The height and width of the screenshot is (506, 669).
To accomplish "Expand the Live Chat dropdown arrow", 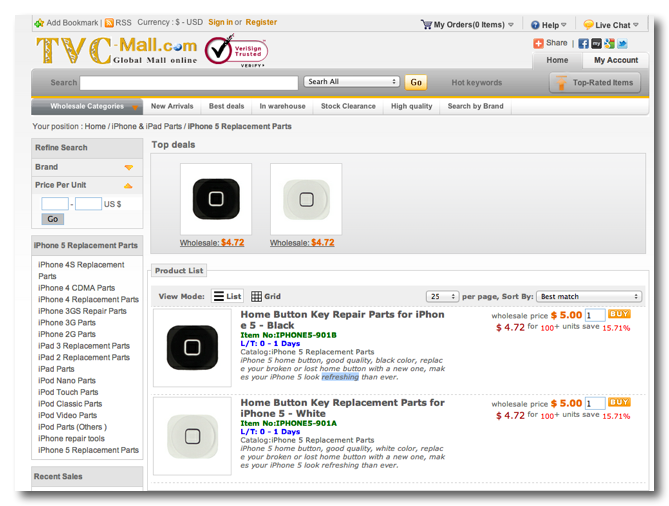I will (x=636, y=25).
